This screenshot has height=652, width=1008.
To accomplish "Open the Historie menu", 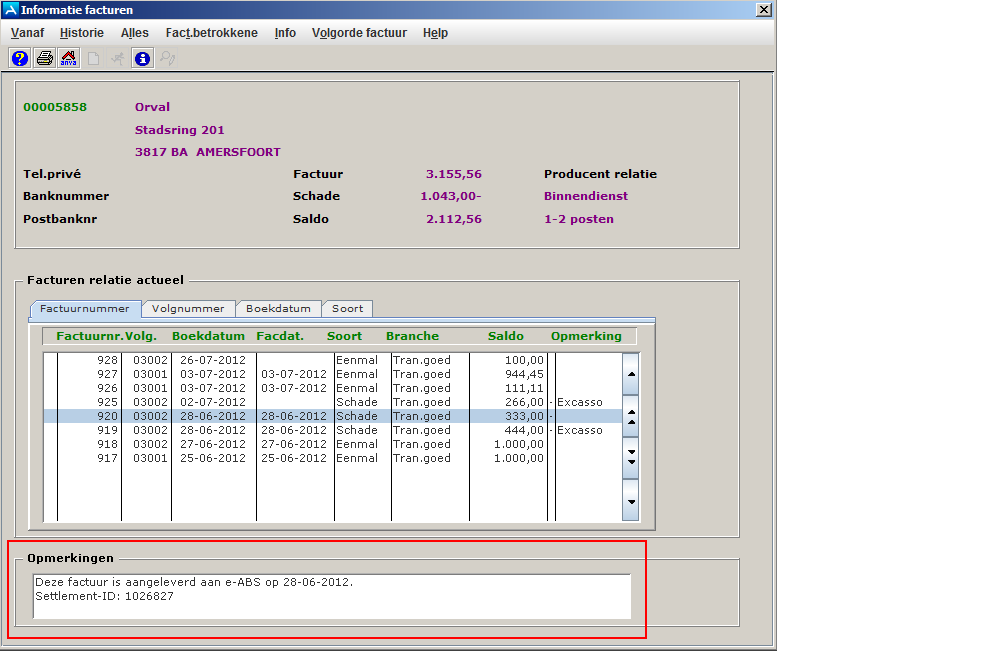I will click(x=81, y=33).
